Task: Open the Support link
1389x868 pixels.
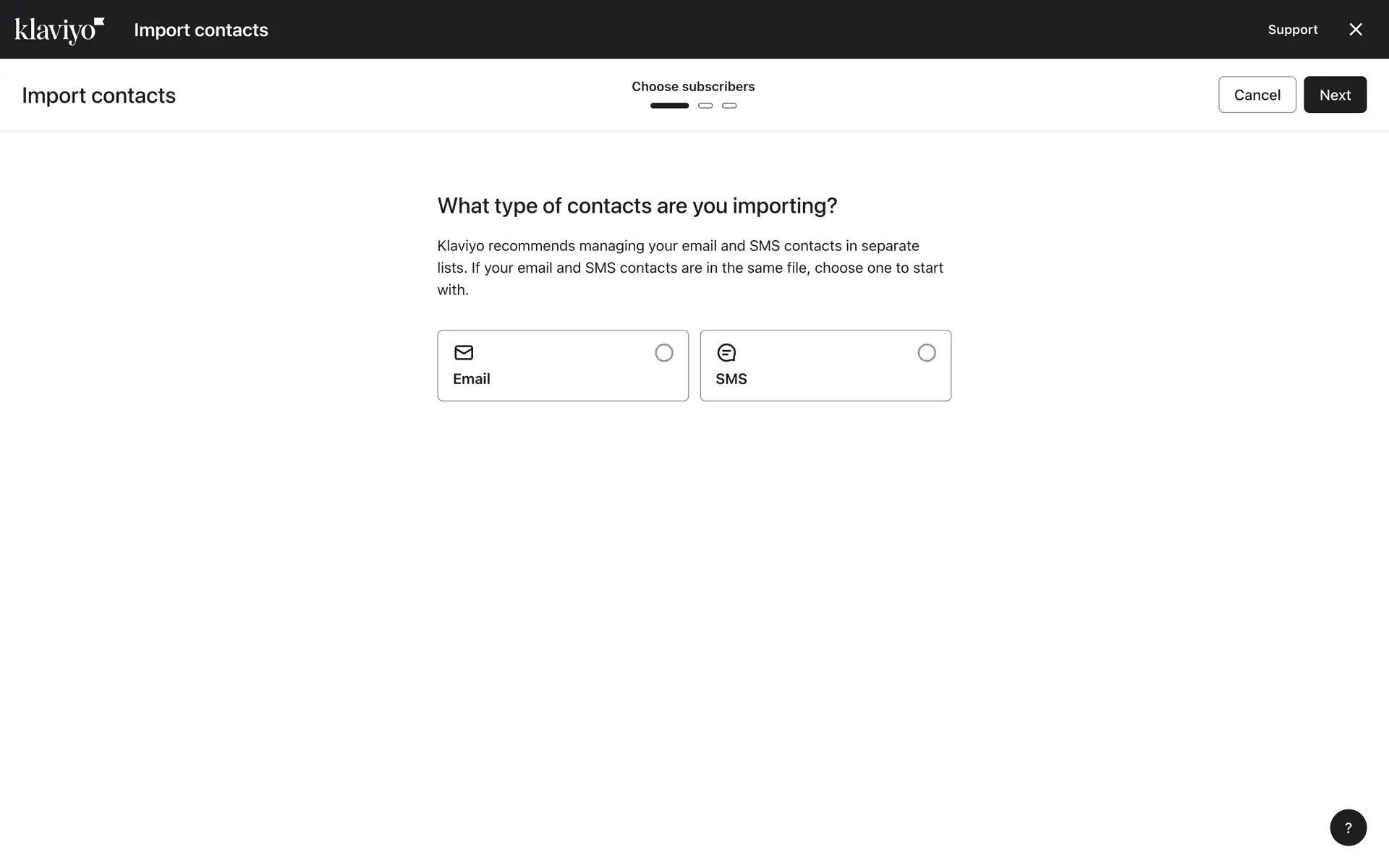Action: pos(1292,30)
